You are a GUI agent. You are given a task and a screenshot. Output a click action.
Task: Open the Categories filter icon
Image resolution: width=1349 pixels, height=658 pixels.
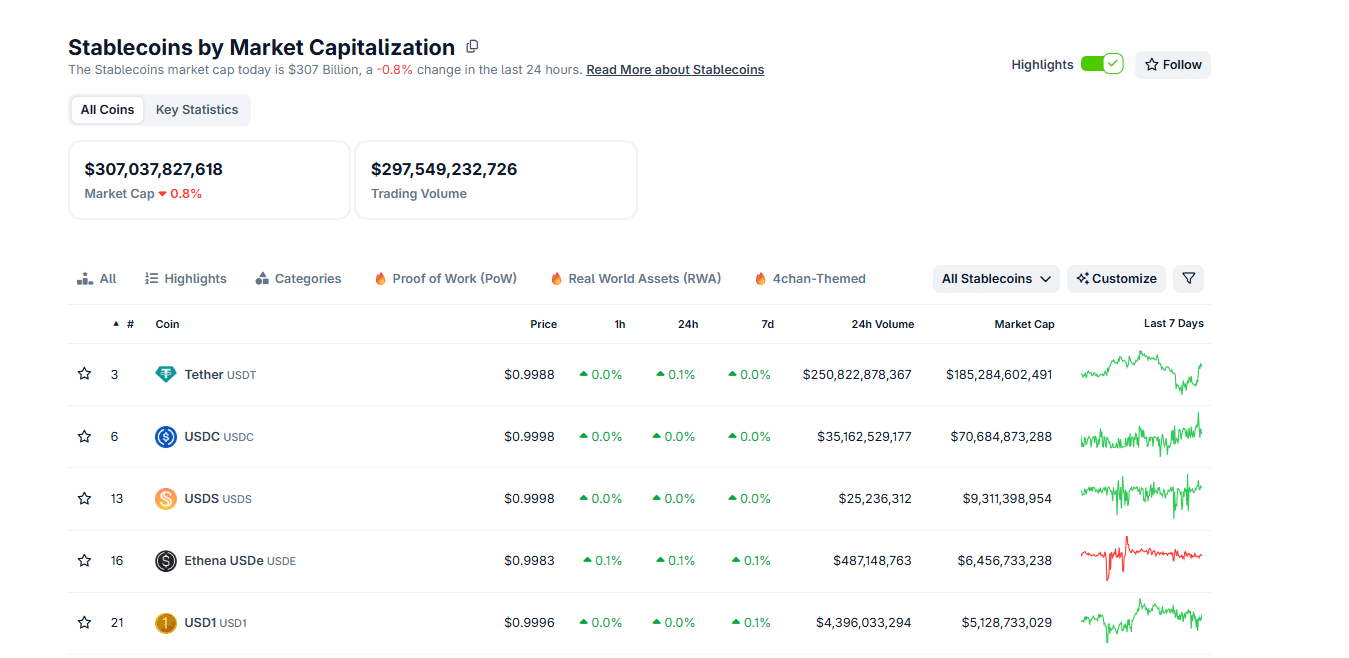tap(262, 278)
